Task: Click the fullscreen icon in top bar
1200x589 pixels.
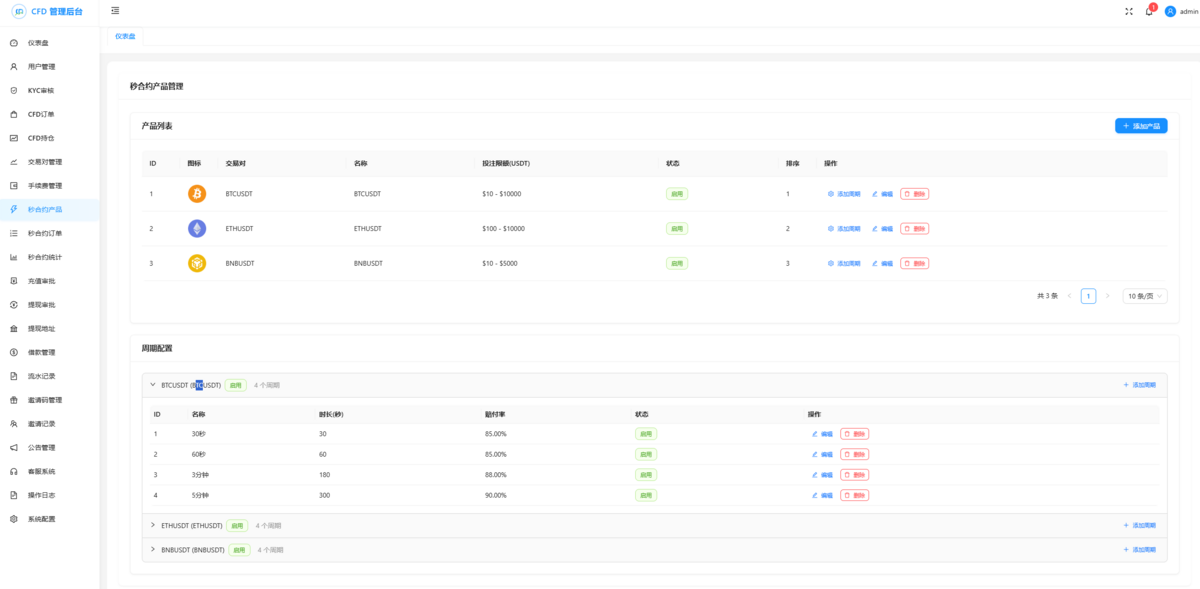Action: pyautogui.click(x=1129, y=11)
